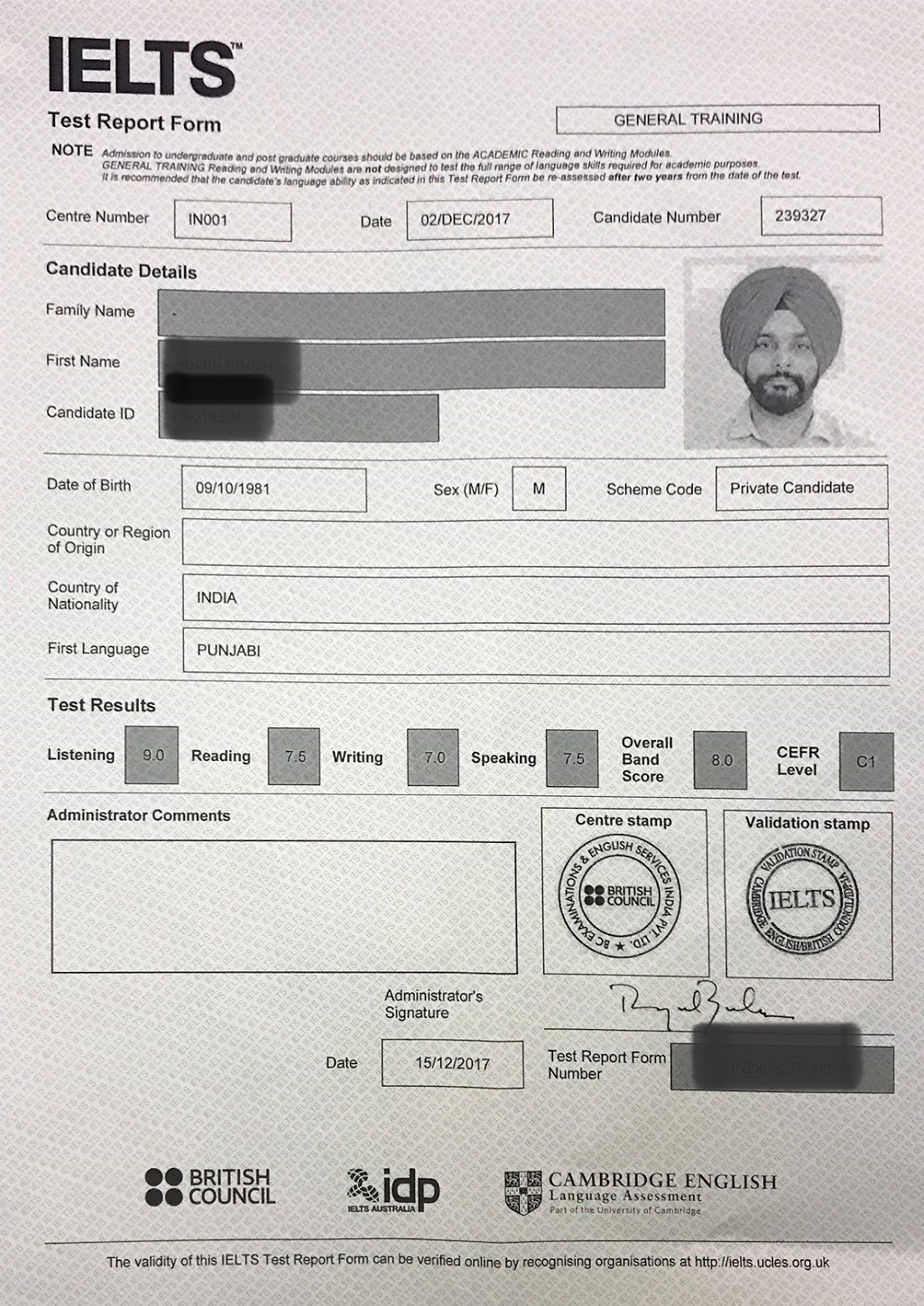Click the Overall Band Score 8.0 box
The image size is (924, 1306).
(x=720, y=760)
